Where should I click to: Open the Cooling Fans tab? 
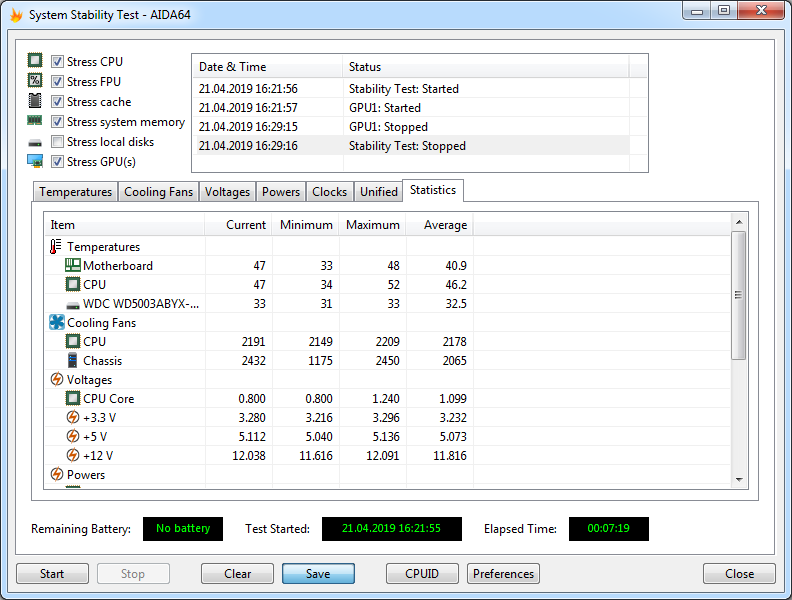click(x=159, y=192)
